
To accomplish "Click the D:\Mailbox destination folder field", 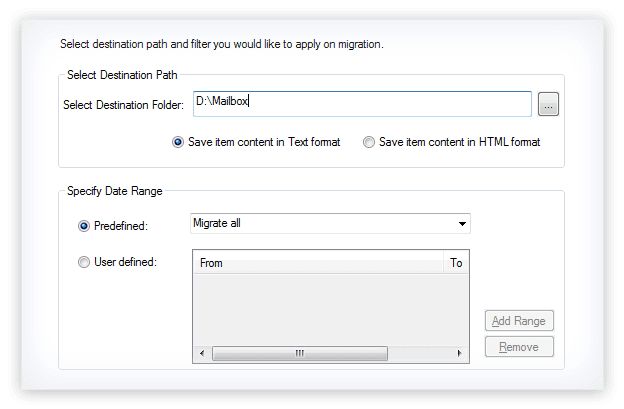I will point(361,104).
